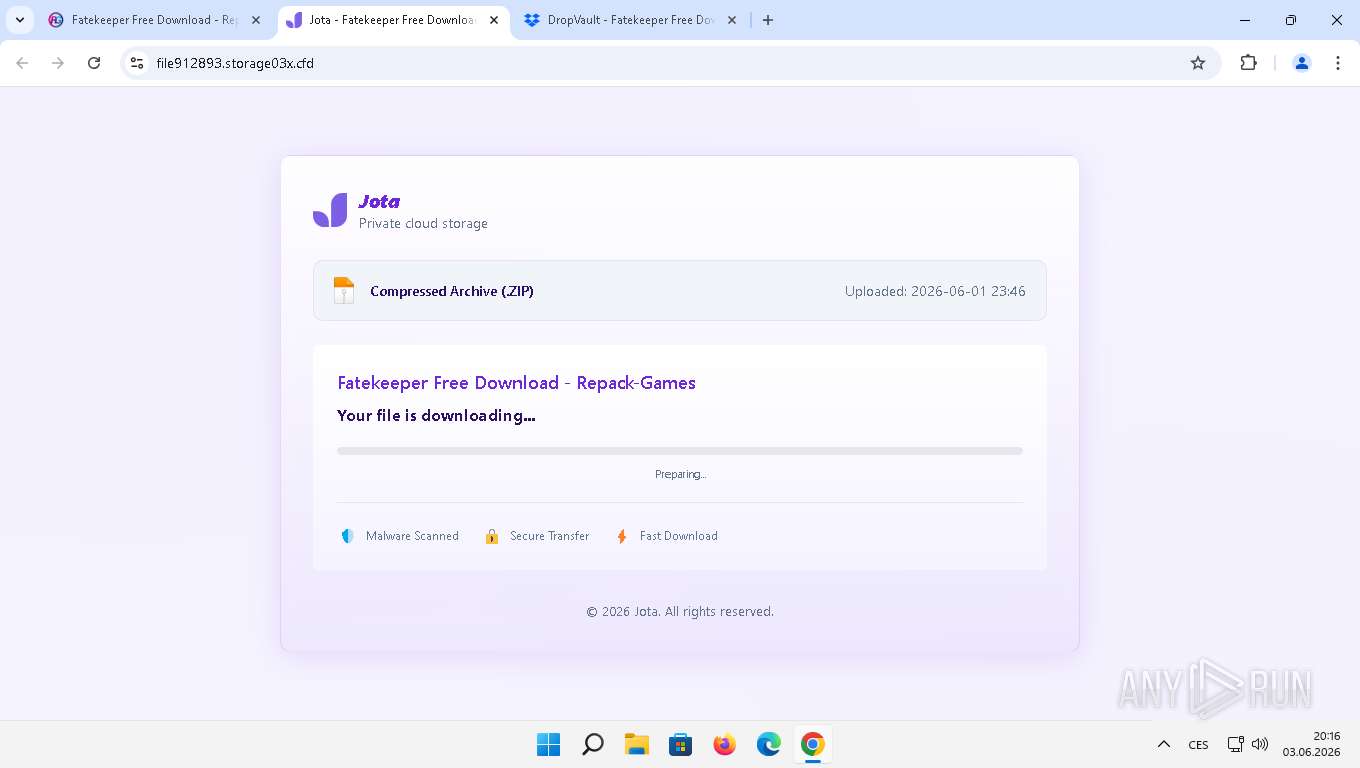Click Fatekeeper Free Download - Repack-Games heading

[516, 383]
